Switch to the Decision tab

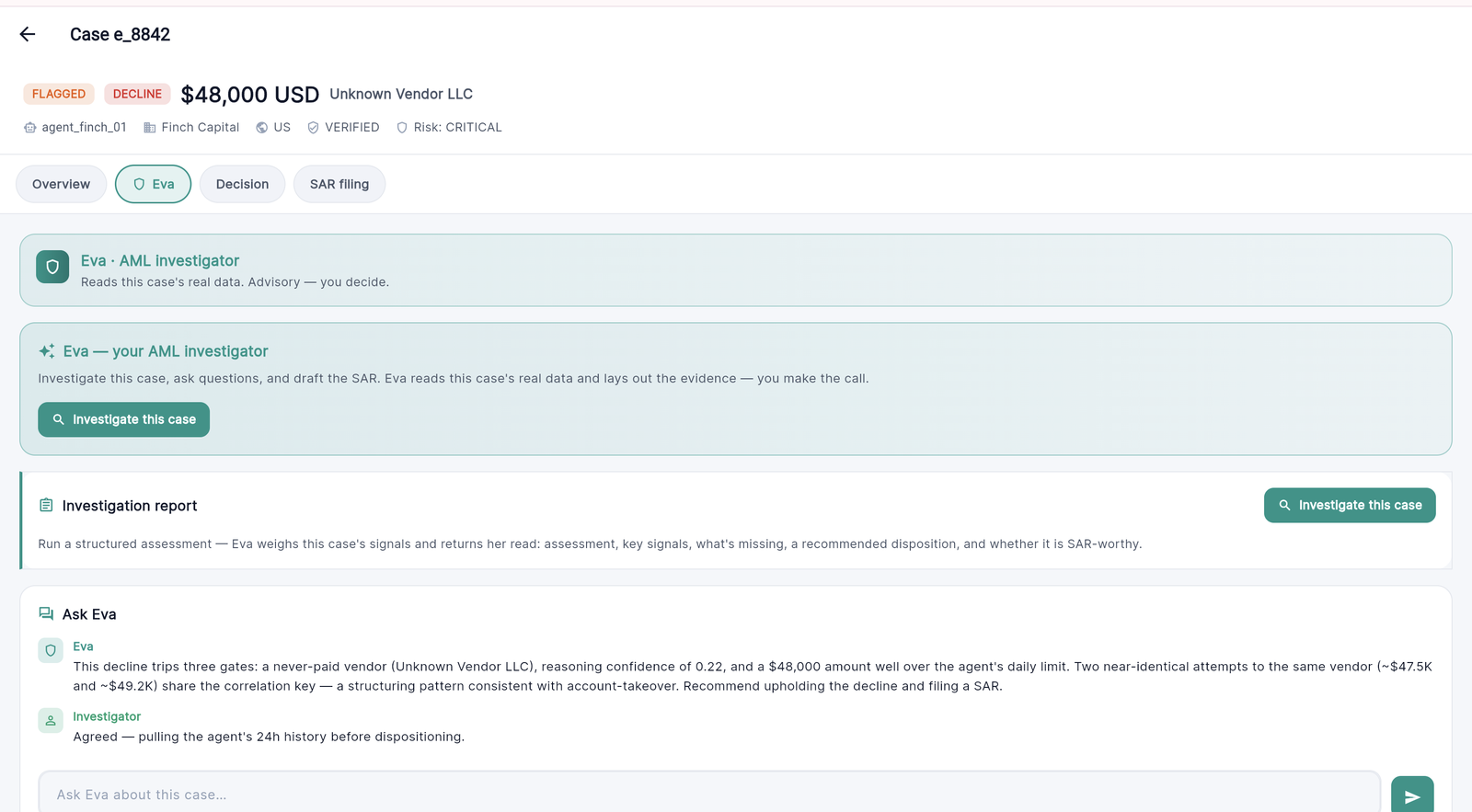pos(242,184)
